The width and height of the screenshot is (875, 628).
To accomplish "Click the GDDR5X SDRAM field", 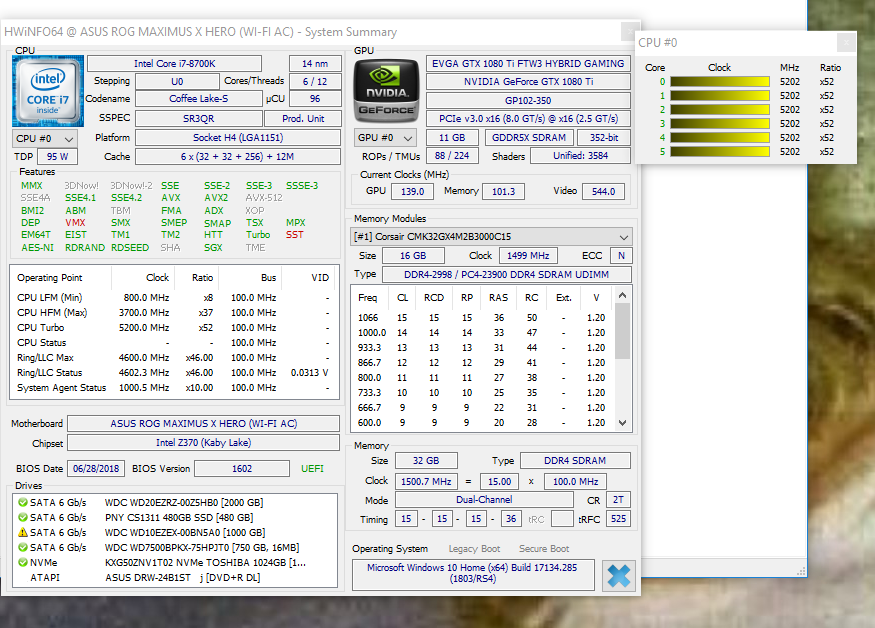I will click(528, 137).
